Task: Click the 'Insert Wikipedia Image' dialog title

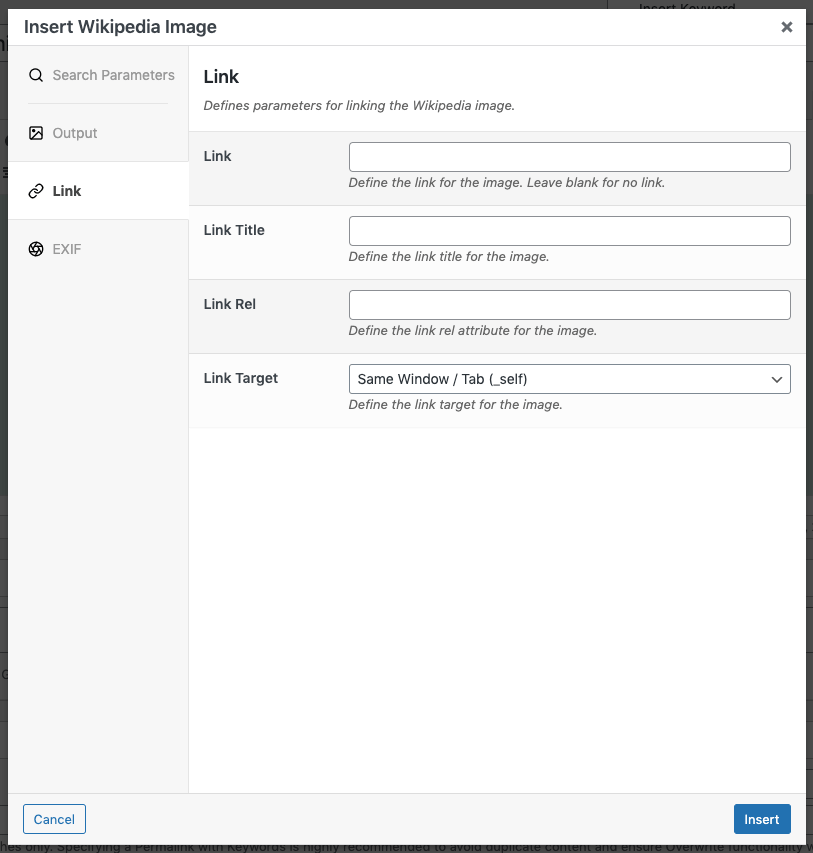Action: 120,27
